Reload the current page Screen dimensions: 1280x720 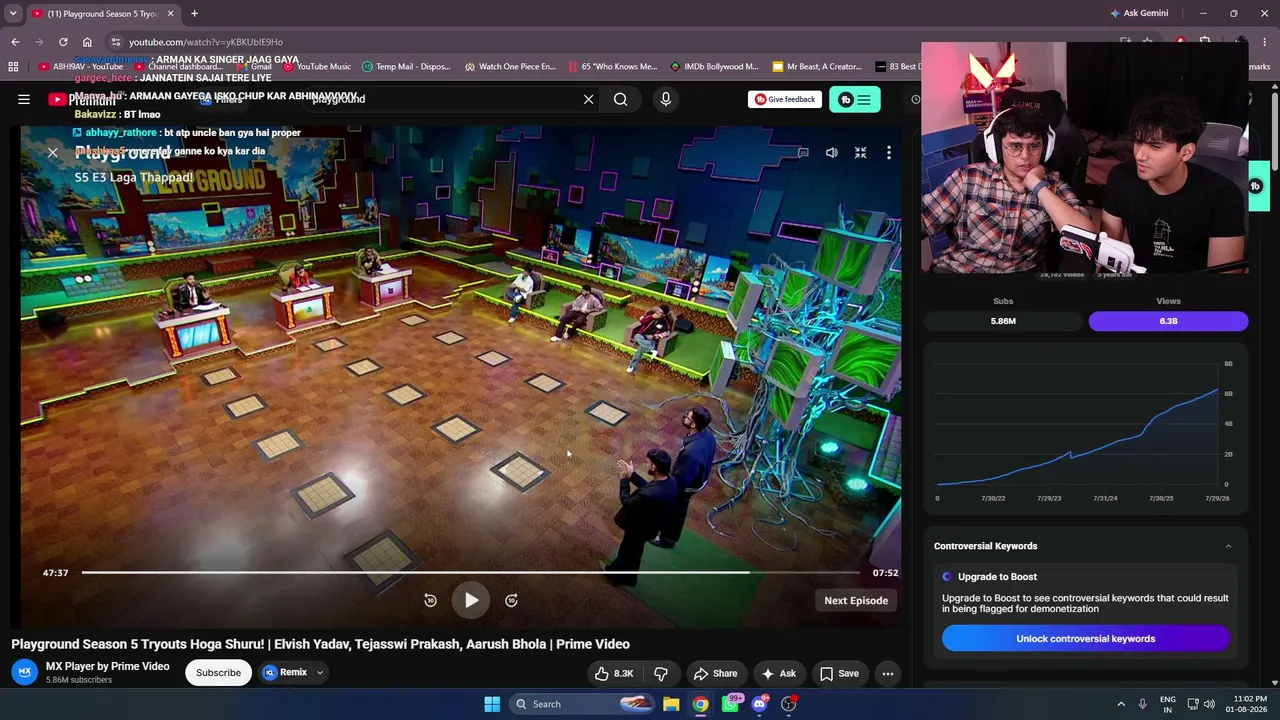(63, 42)
